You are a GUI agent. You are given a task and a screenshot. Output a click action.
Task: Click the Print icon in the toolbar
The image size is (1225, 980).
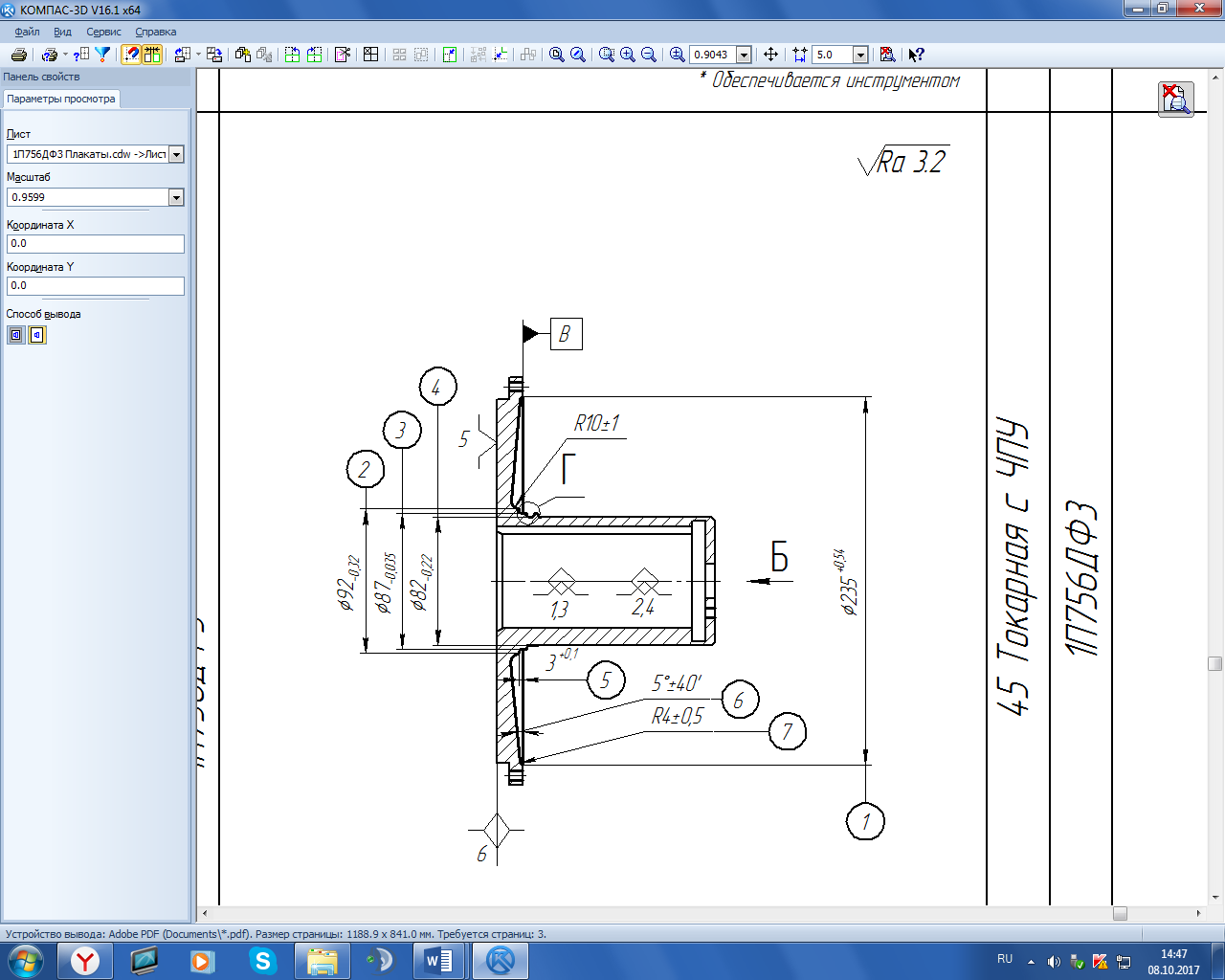(x=18, y=55)
